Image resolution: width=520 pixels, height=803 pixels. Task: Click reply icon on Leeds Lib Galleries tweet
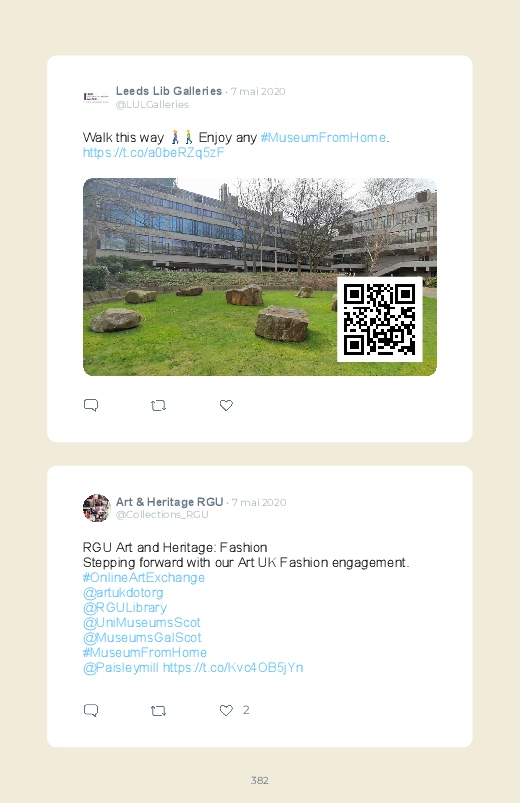coord(91,405)
